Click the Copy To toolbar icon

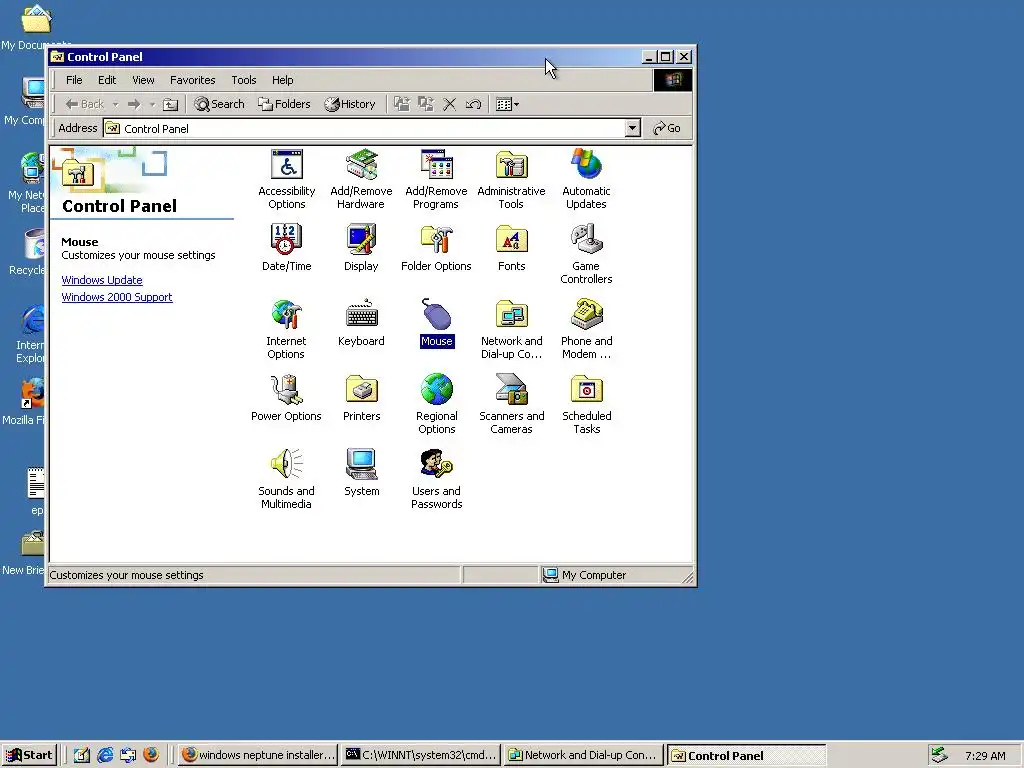[x=426, y=104]
